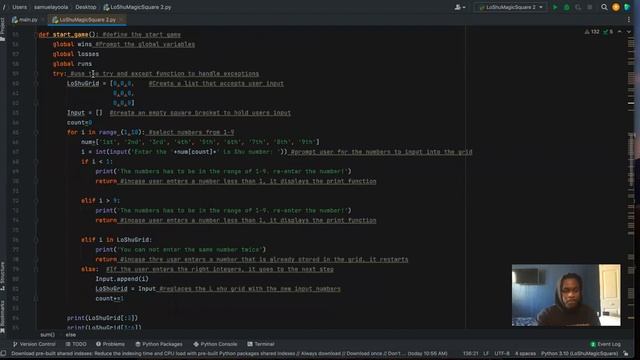Run with coverage icon in toolbar

click(x=578, y=7)
